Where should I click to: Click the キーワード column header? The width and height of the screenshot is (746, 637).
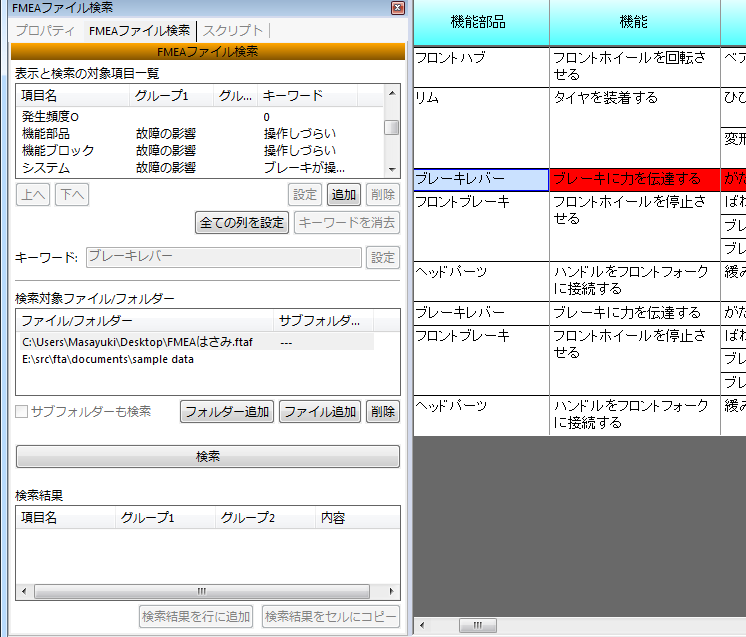307,96
